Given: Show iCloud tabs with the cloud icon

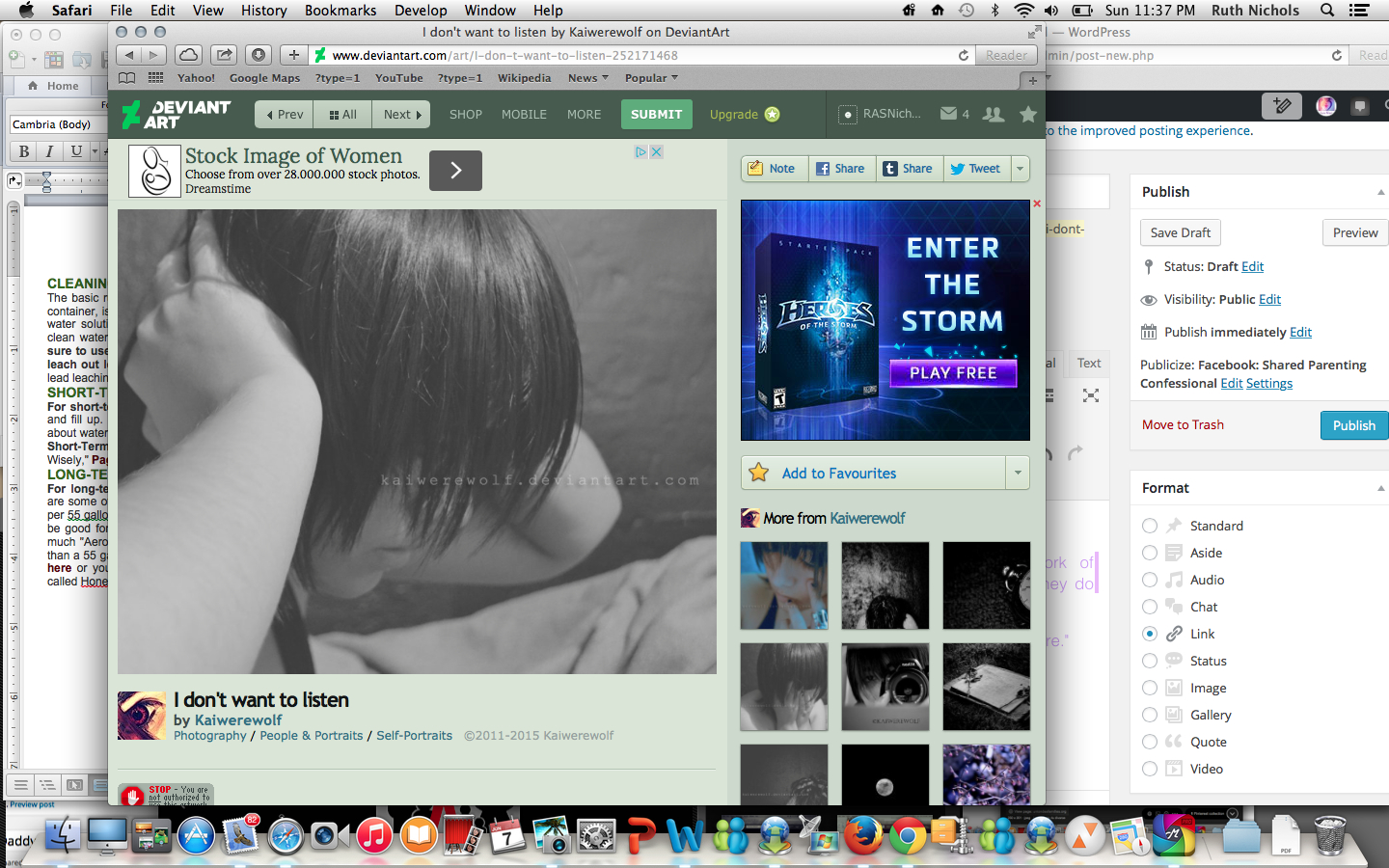Looking at the screenshot, I should tap(189, 55).
